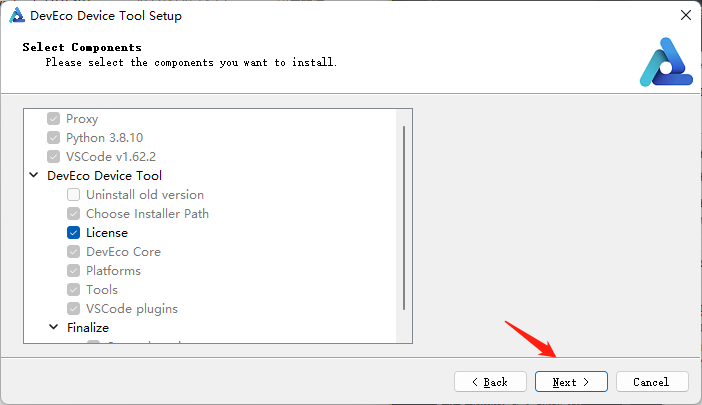Click the Proxy component checkbox
Screen dimensions: 702x405
(x=53, y=119)
